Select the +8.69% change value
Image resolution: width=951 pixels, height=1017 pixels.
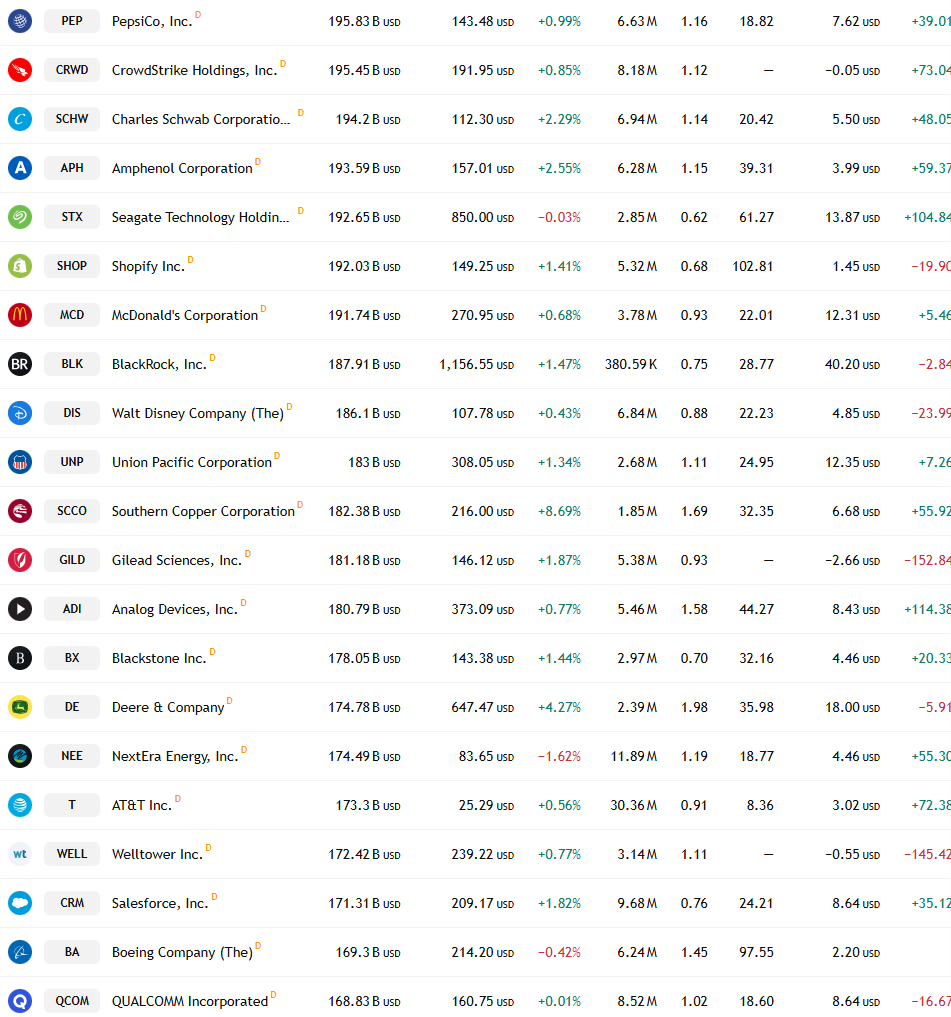coord(559,511)
